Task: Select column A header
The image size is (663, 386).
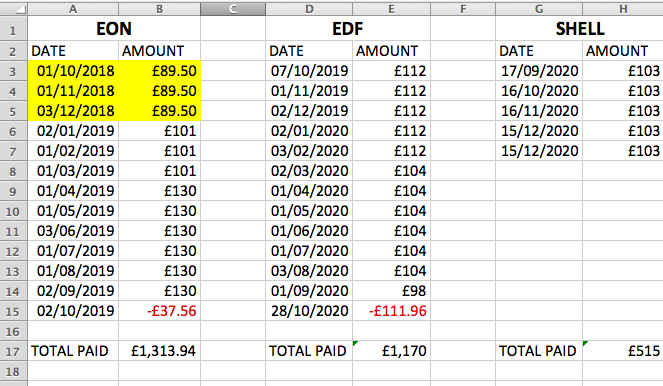Action: [73, 8]
